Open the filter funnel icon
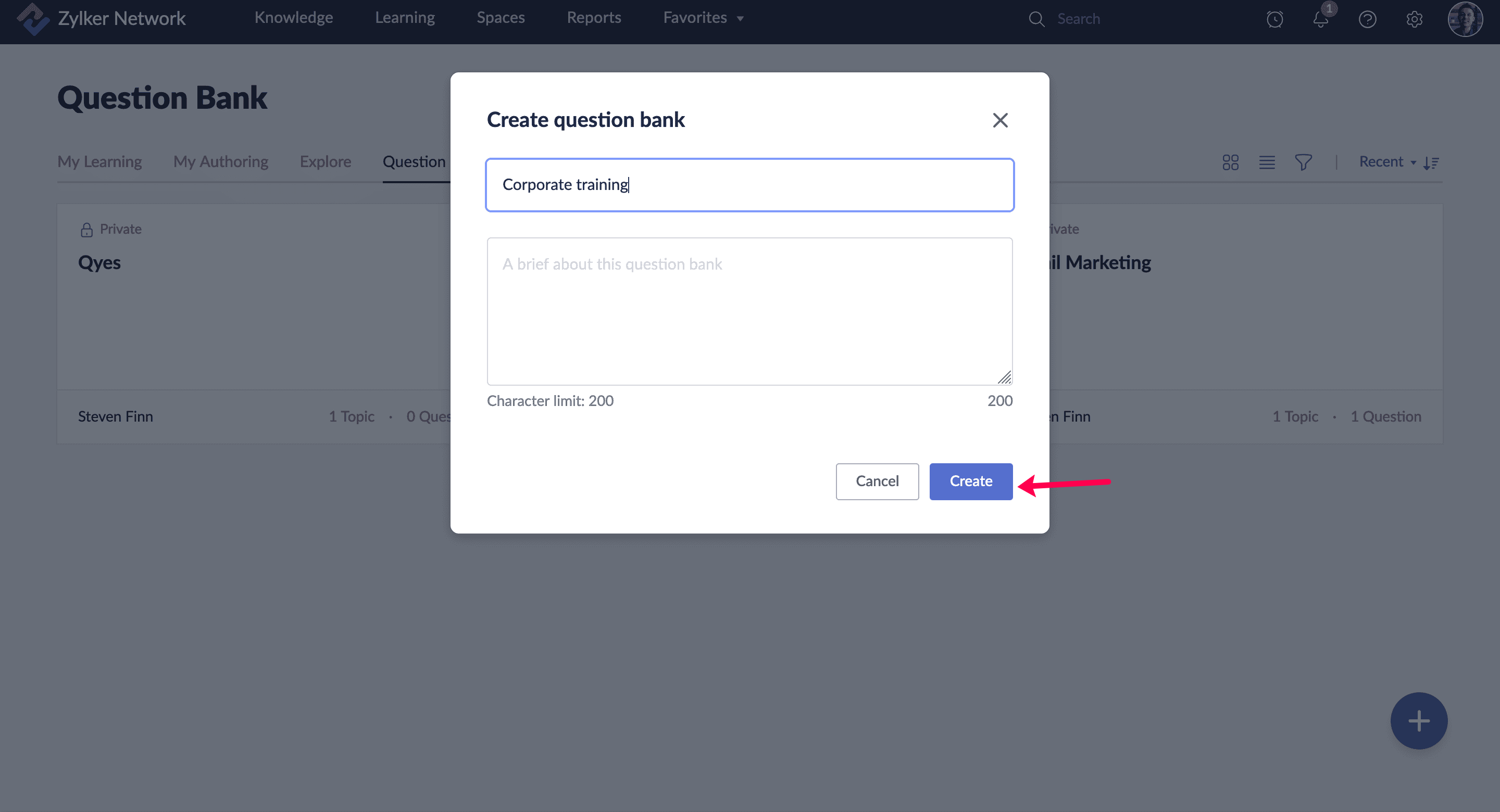Viewport: 1500px width, 812px height. [x=1303, y=162]
